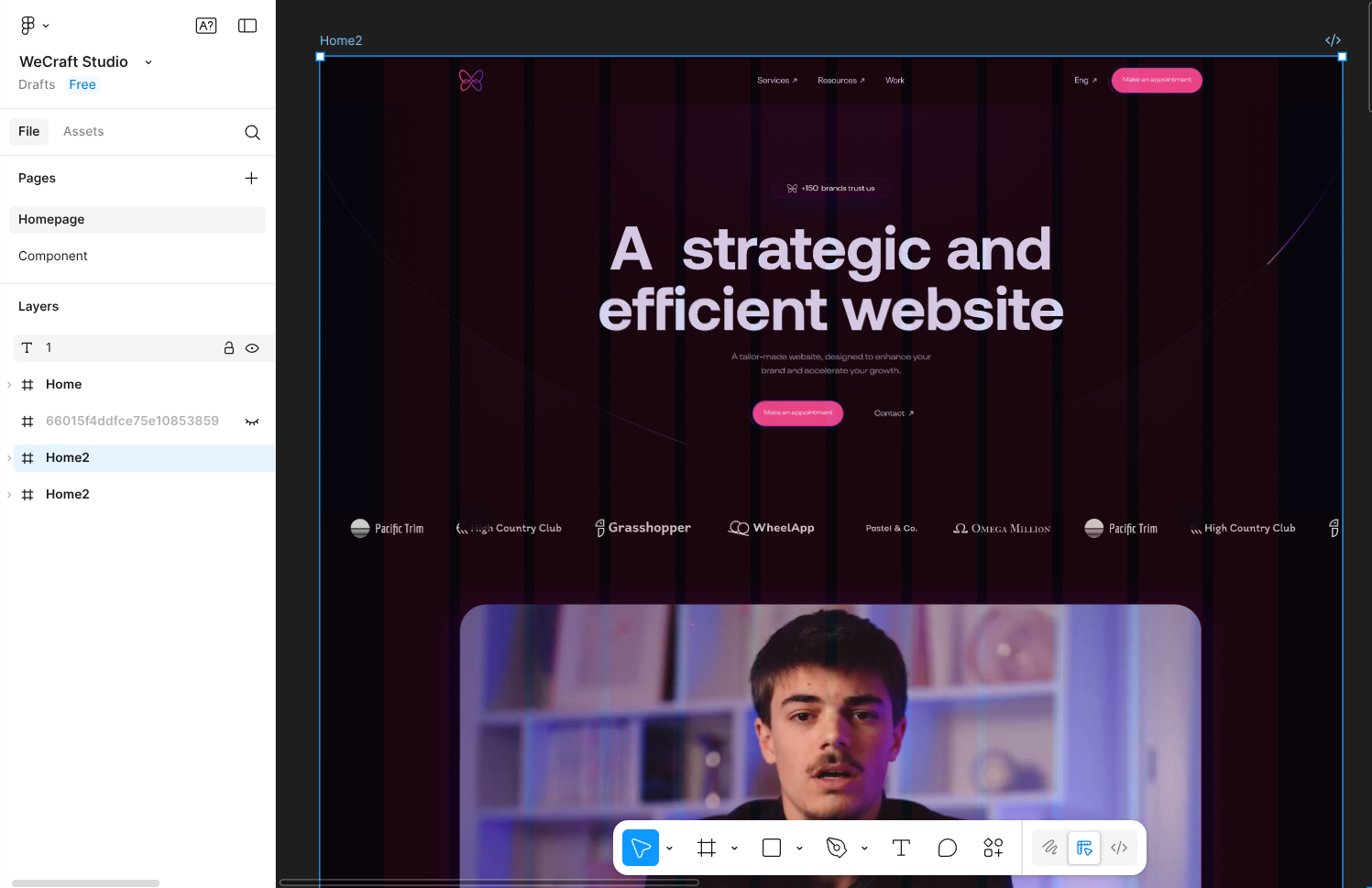
Task: Click Work nav link in design
Action: (x=895, y=81)
